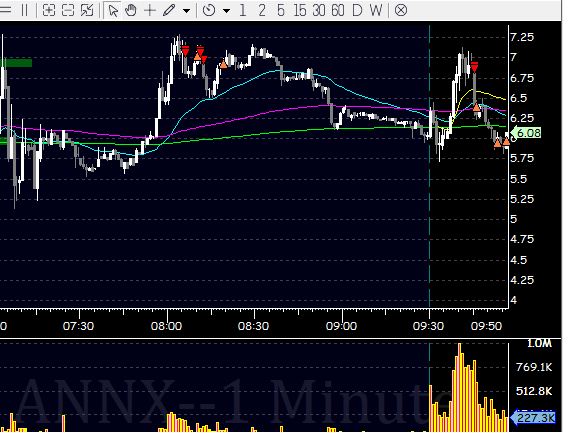Image resolution: width=564 pixels, height=432 pixels.
Task: Switch to the 1 minute timeframe
Action: point(243,10)
